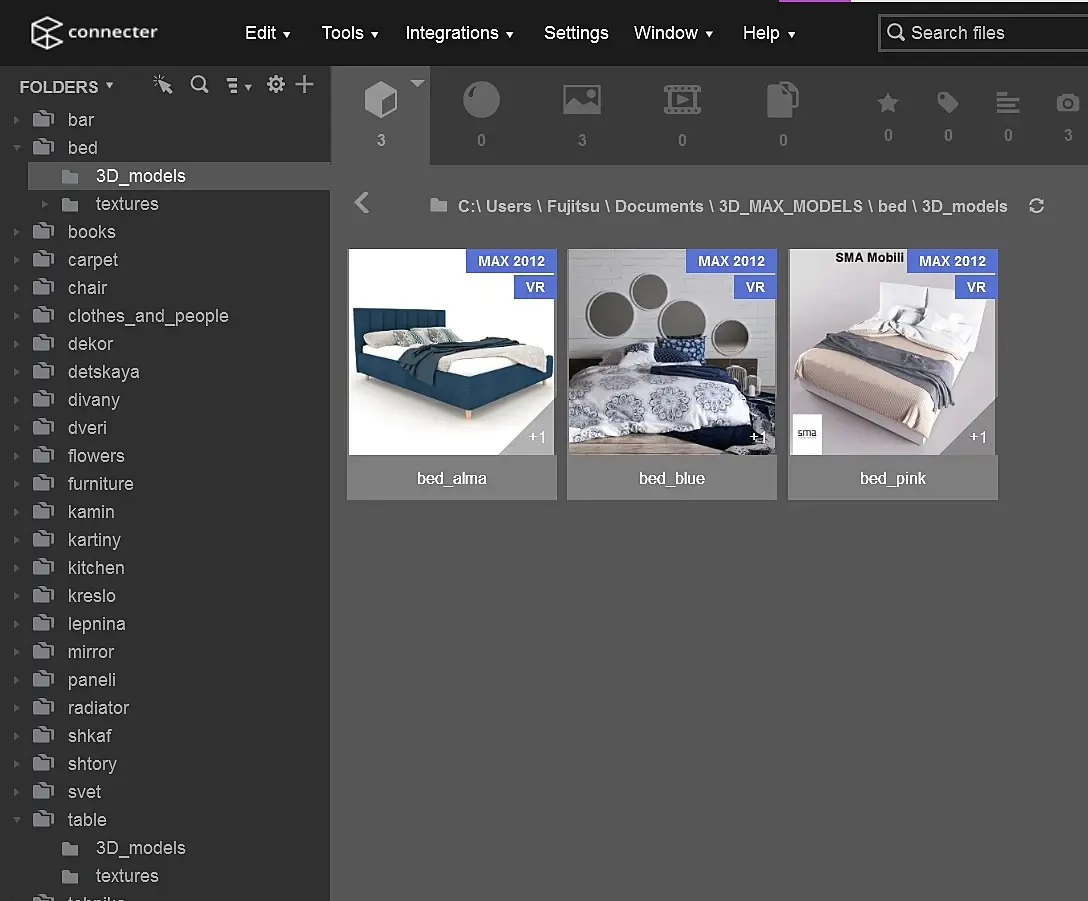
Task: Expand the textures folder under bed
Action: [44, 204]
